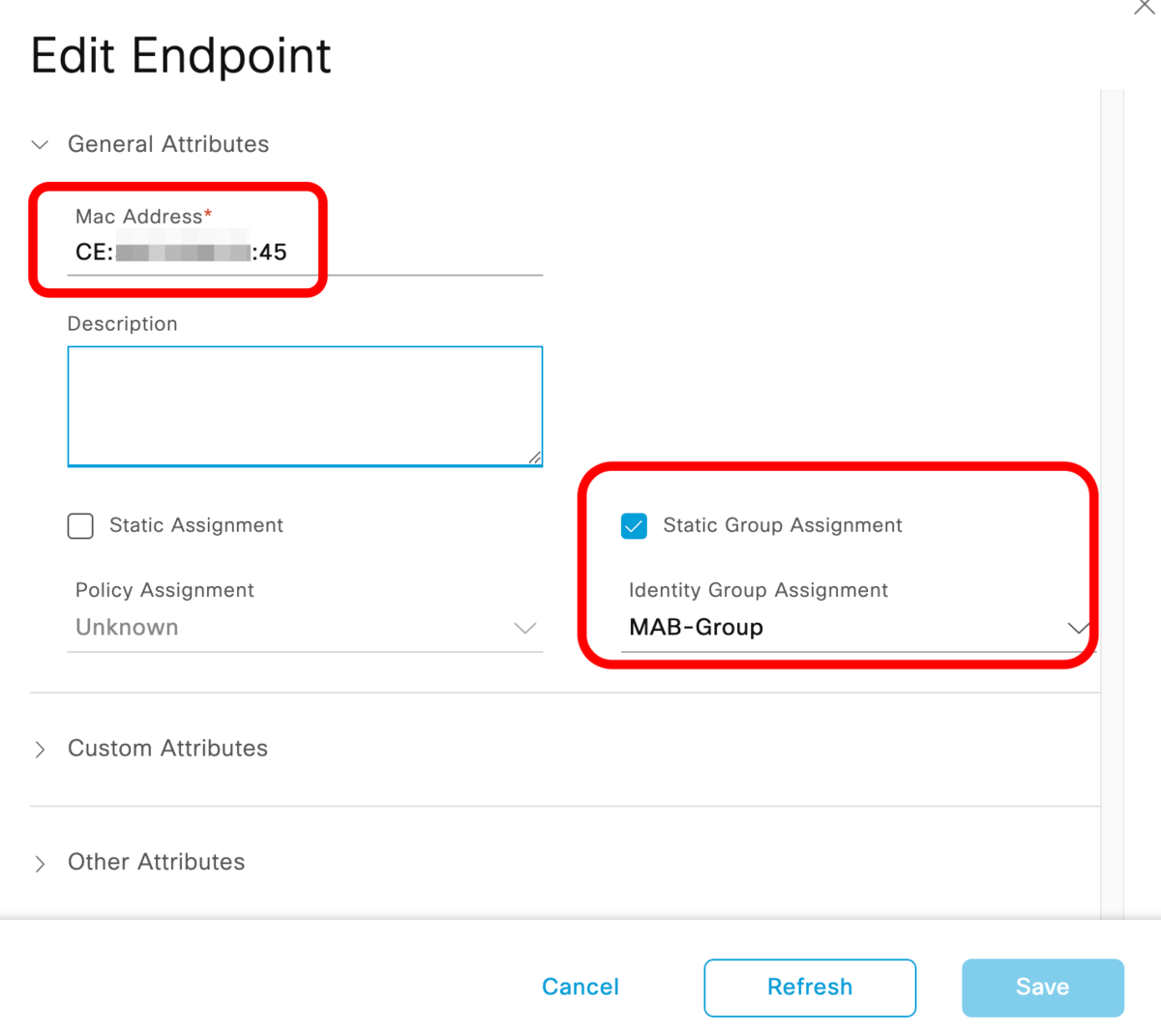Click inside the Description text area

(x=305, y=404)
